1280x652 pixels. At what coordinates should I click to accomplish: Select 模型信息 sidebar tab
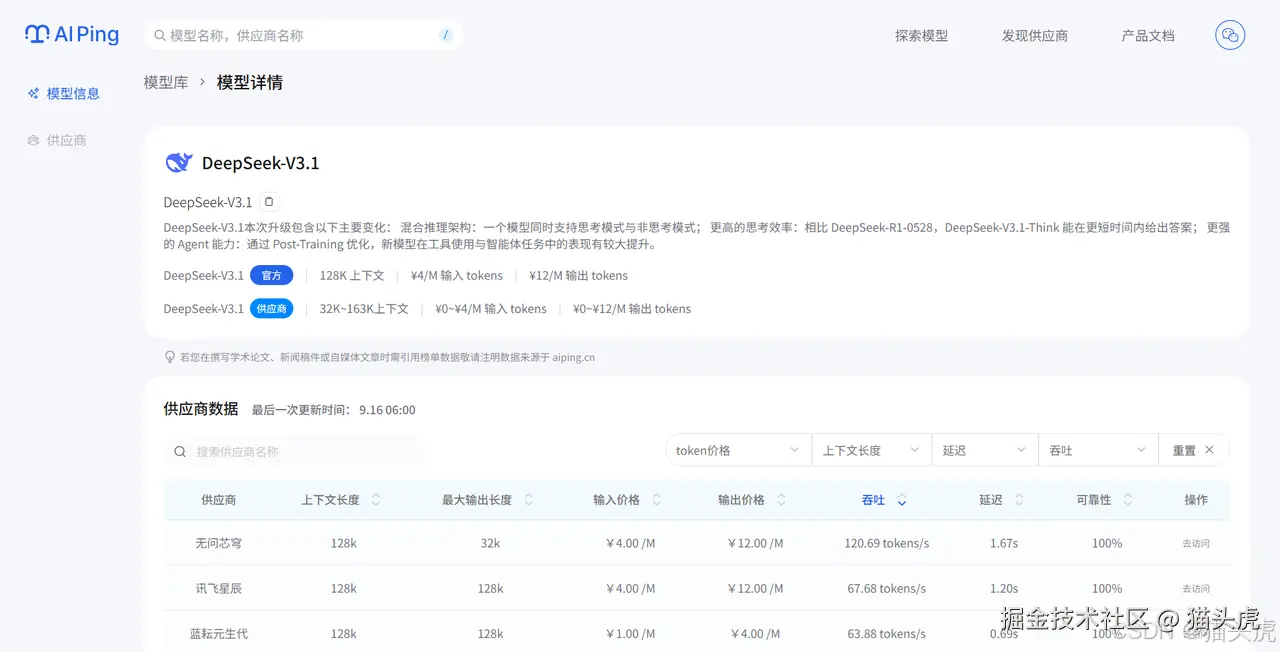64,94
